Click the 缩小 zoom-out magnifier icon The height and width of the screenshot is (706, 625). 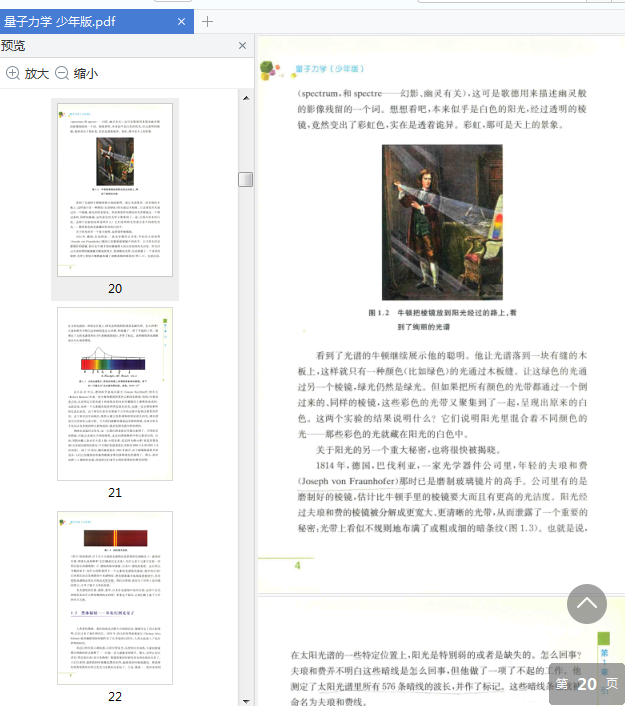tap(62, 73)
